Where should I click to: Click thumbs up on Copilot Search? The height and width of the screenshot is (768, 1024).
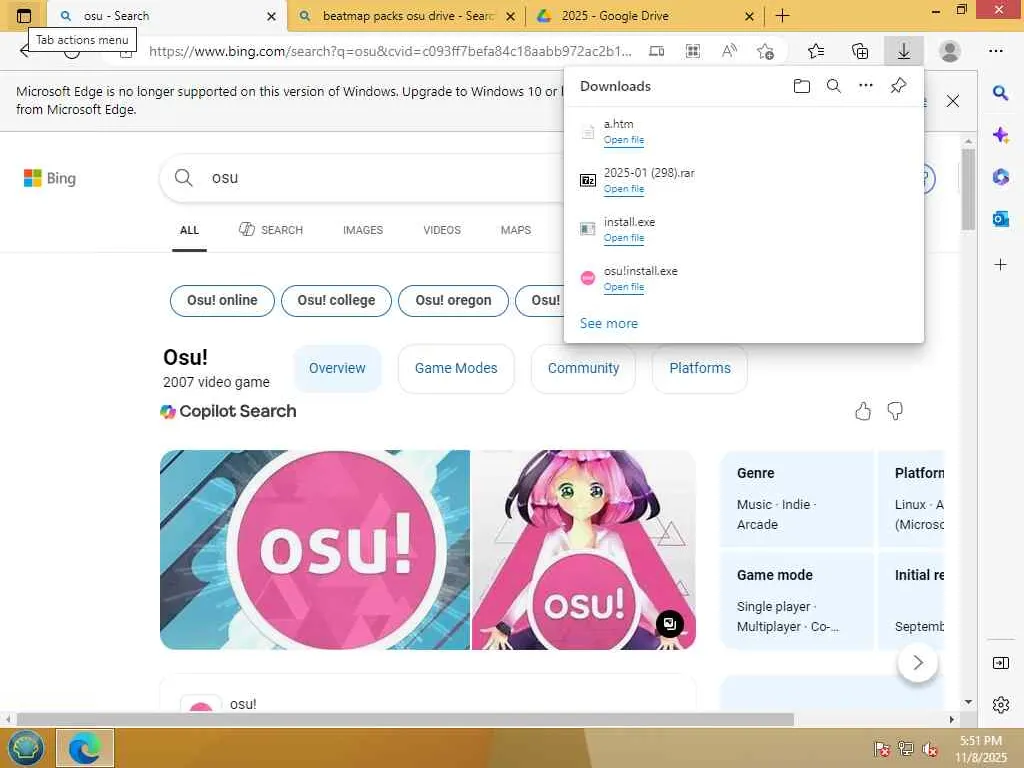tap(863, 411)
